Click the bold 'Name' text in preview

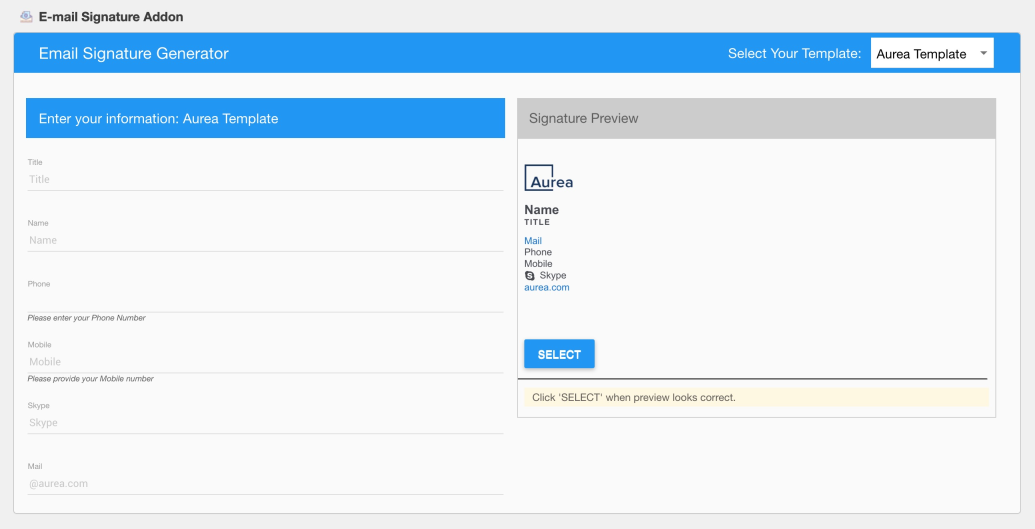tap(541, 209)
